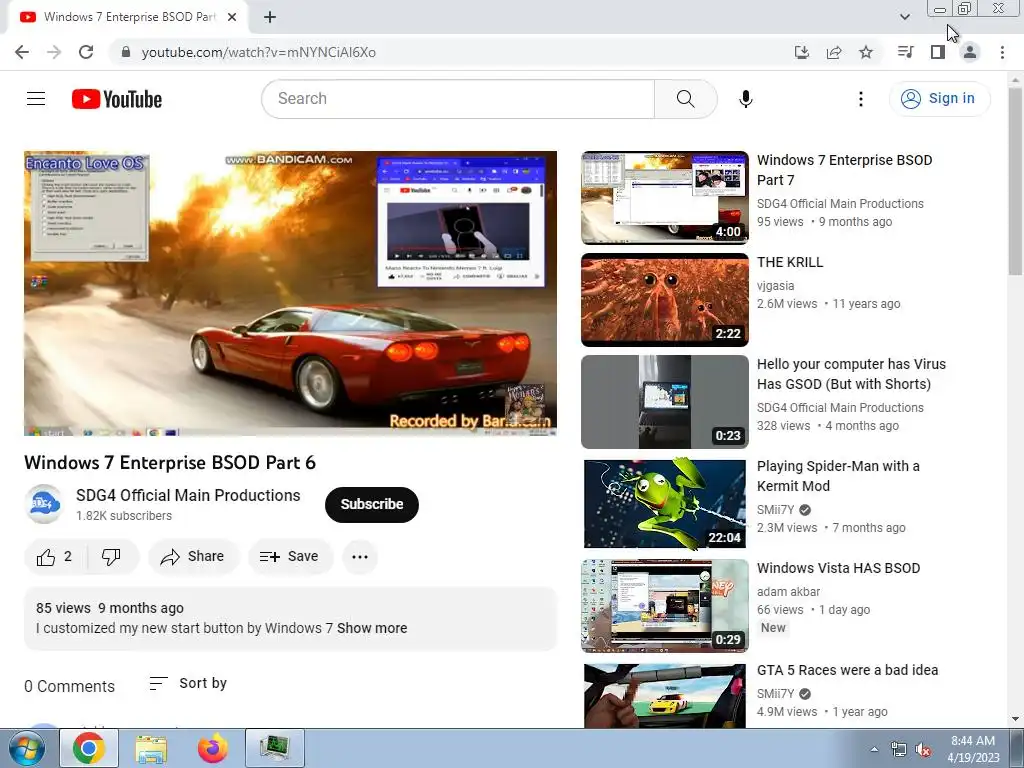Open SDG4 Official Main Productions channel avatar
The width and height of the screenshot is (1024, 768).
tap(44, 504)
